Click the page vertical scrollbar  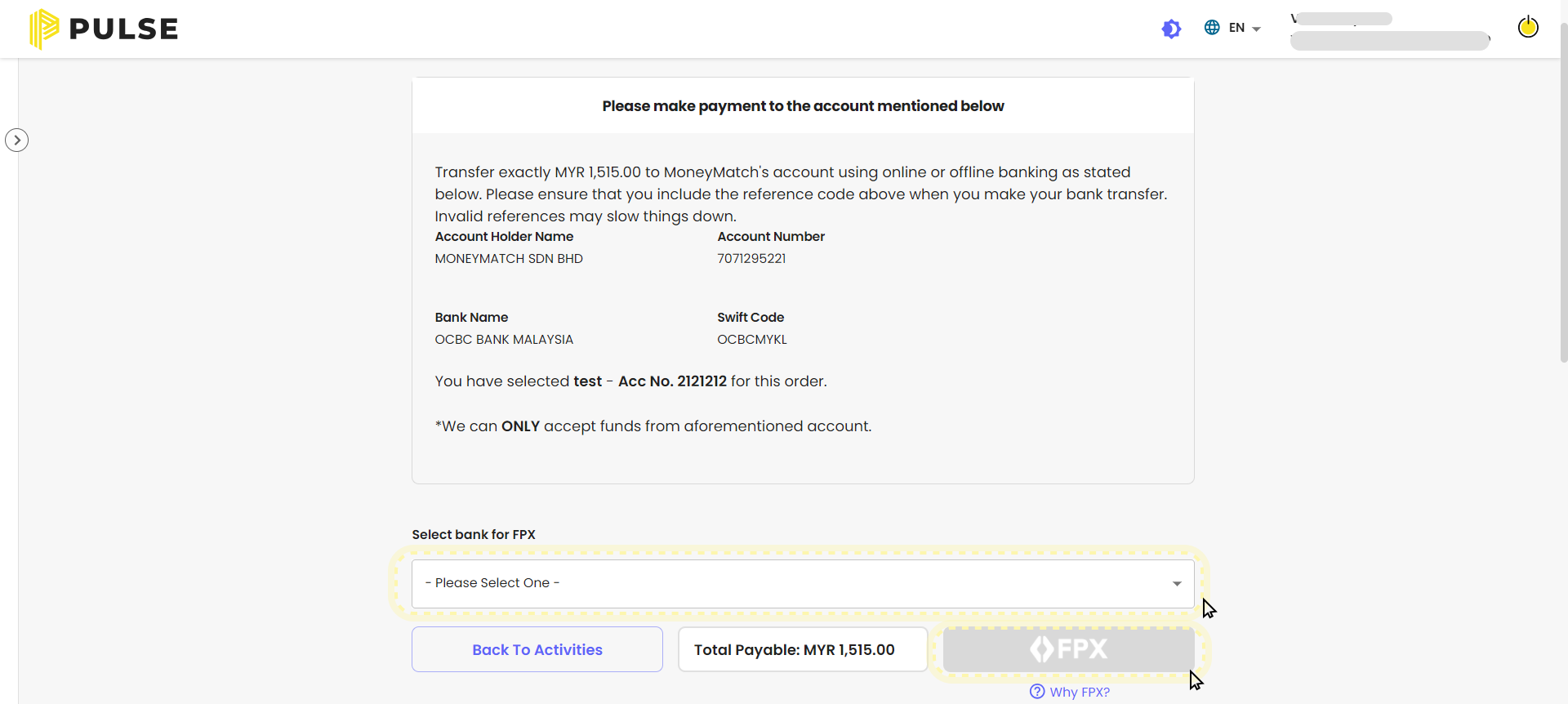pos(1563,192)
